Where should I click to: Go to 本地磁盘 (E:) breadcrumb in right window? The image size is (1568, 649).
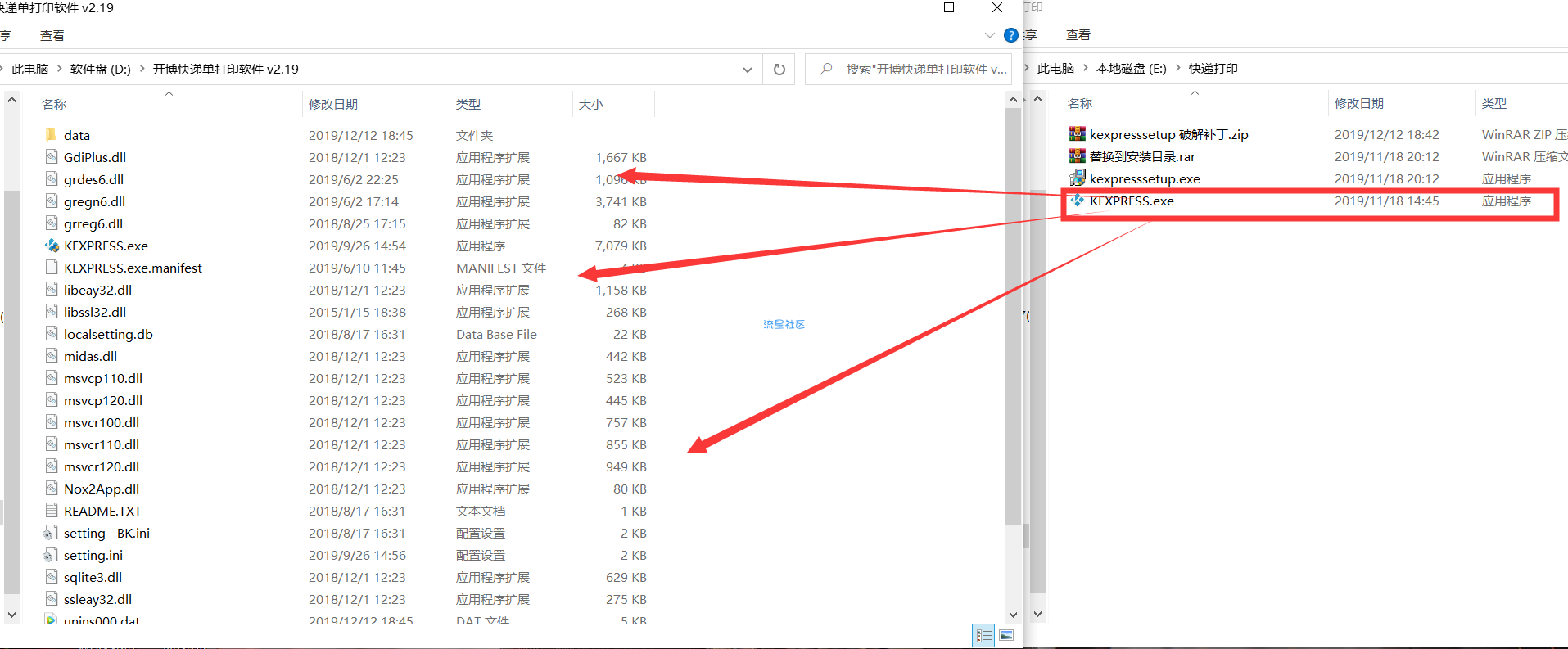click(x=1132, y=68)
